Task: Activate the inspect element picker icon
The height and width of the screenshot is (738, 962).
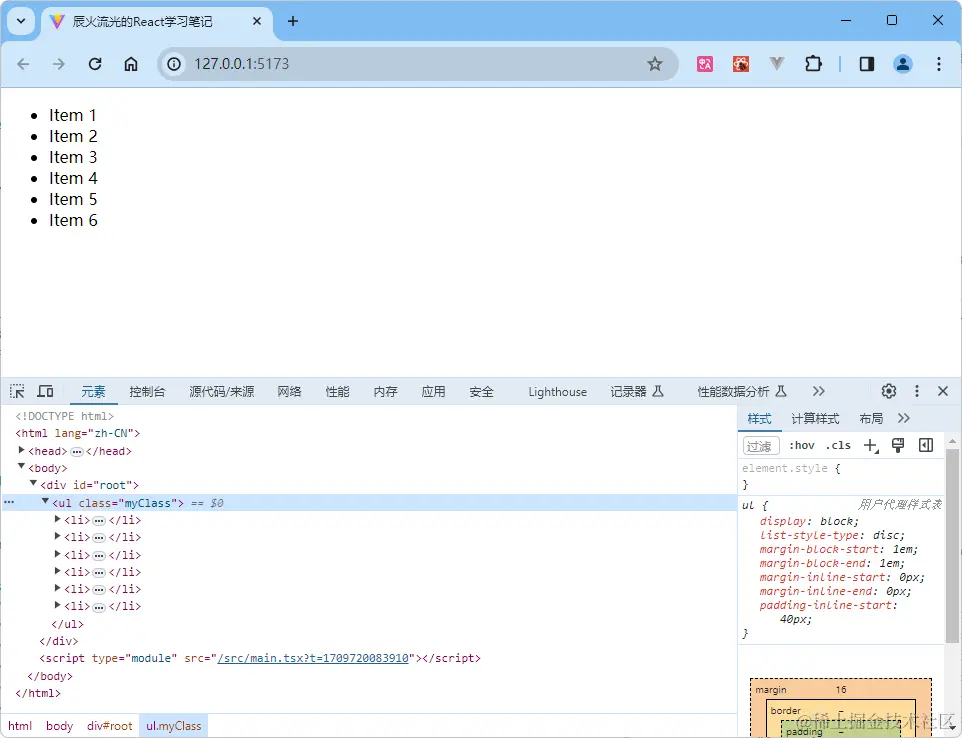Action: point(17,391)
